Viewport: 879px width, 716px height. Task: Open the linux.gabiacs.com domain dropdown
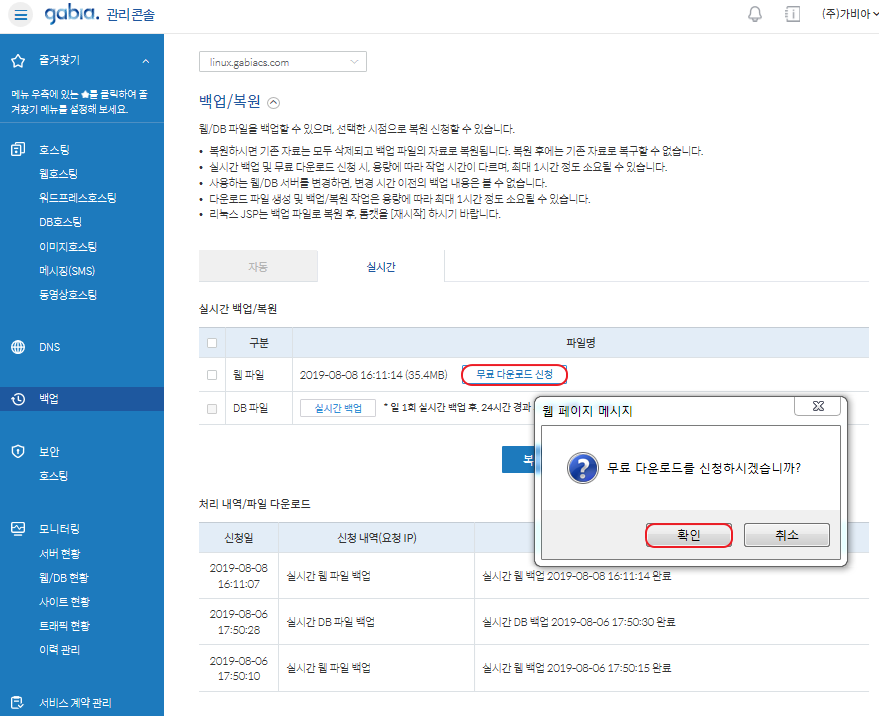(283, 62)
